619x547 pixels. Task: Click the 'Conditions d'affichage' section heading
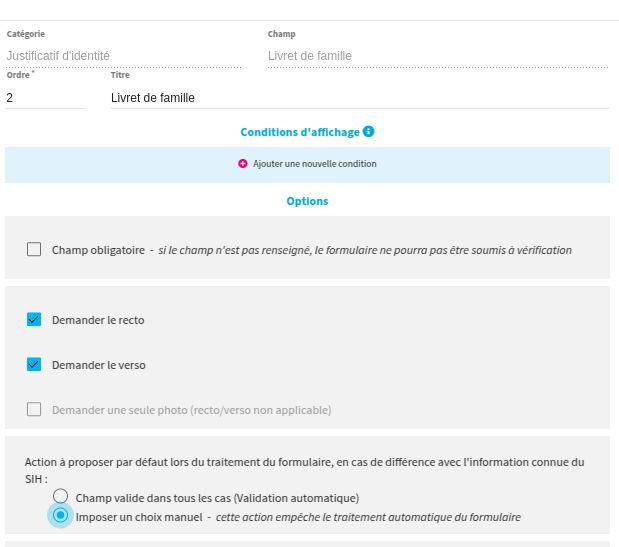coord(299,132)
